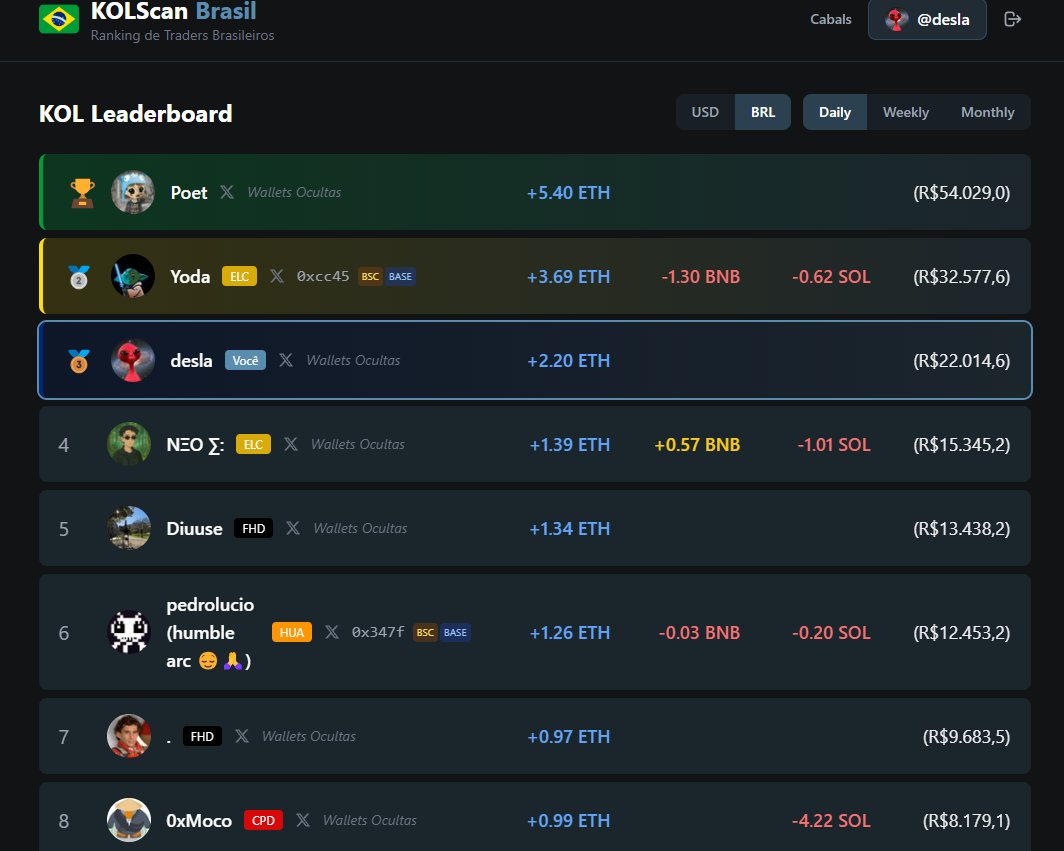This screenshot has width=1064, height=851.
Task: Click the pedrolucio (humble arc) name
Action: (x=210, y=632)
